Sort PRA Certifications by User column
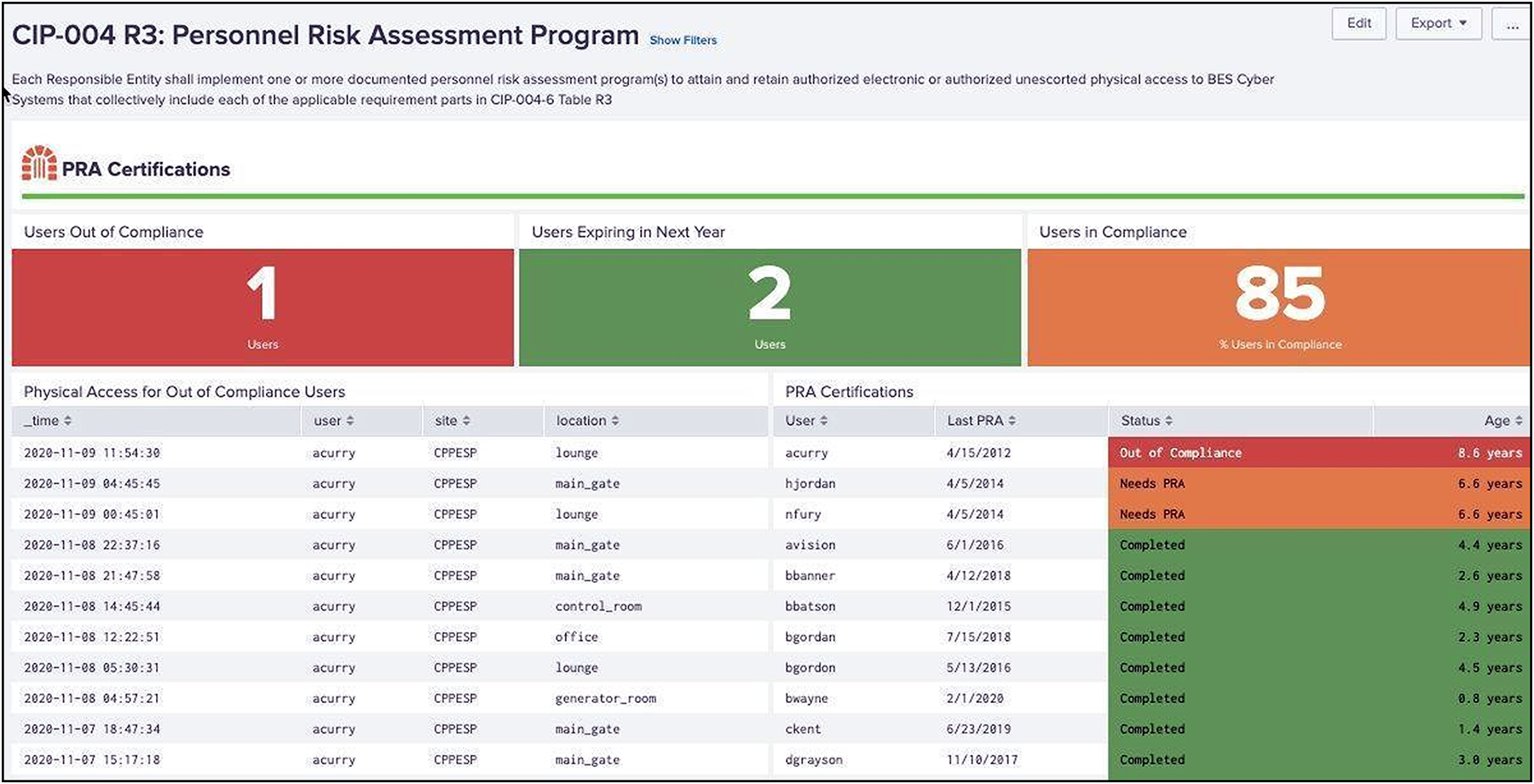 (x=807, y=421)
